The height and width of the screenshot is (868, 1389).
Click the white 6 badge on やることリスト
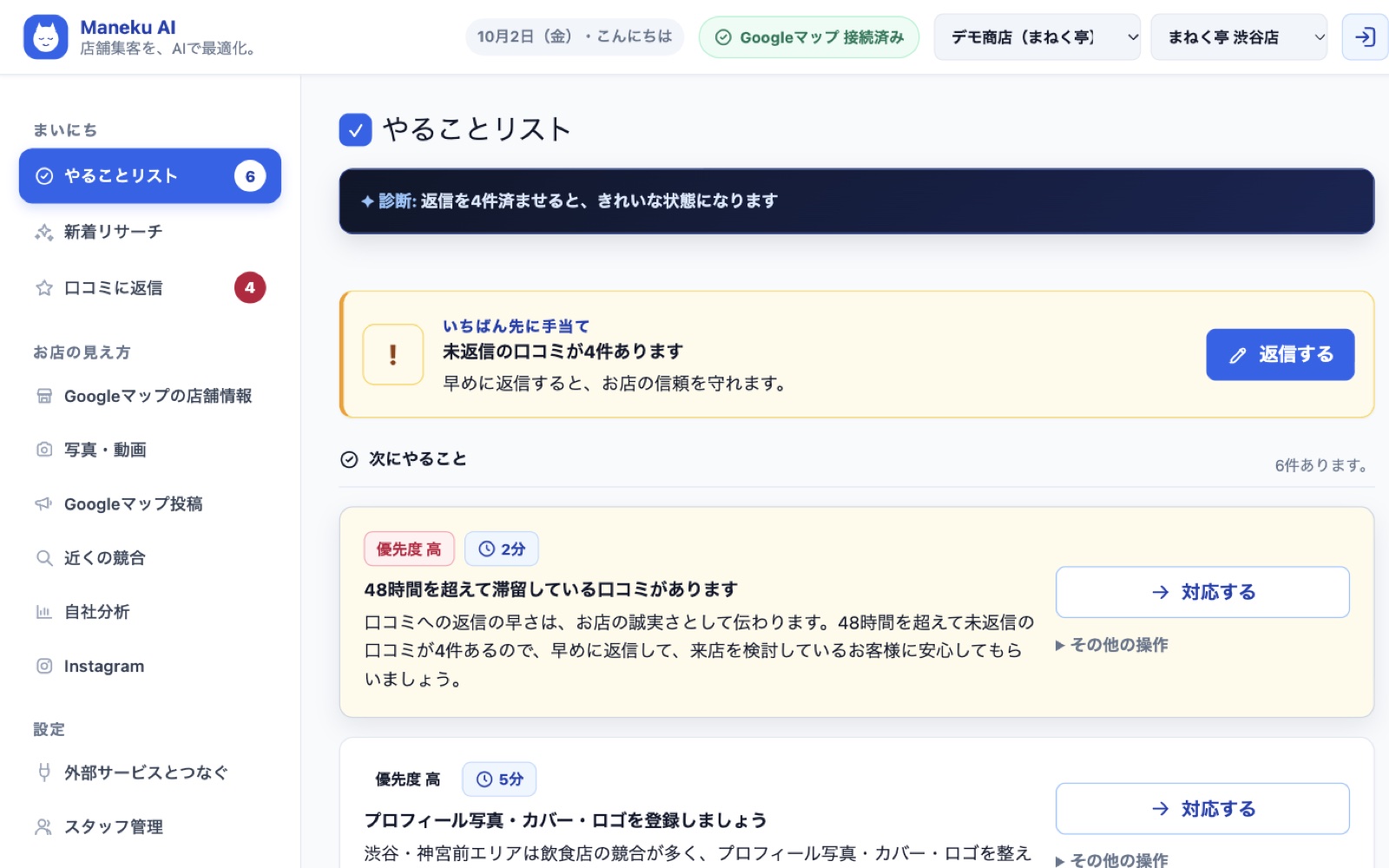(250, 176)
